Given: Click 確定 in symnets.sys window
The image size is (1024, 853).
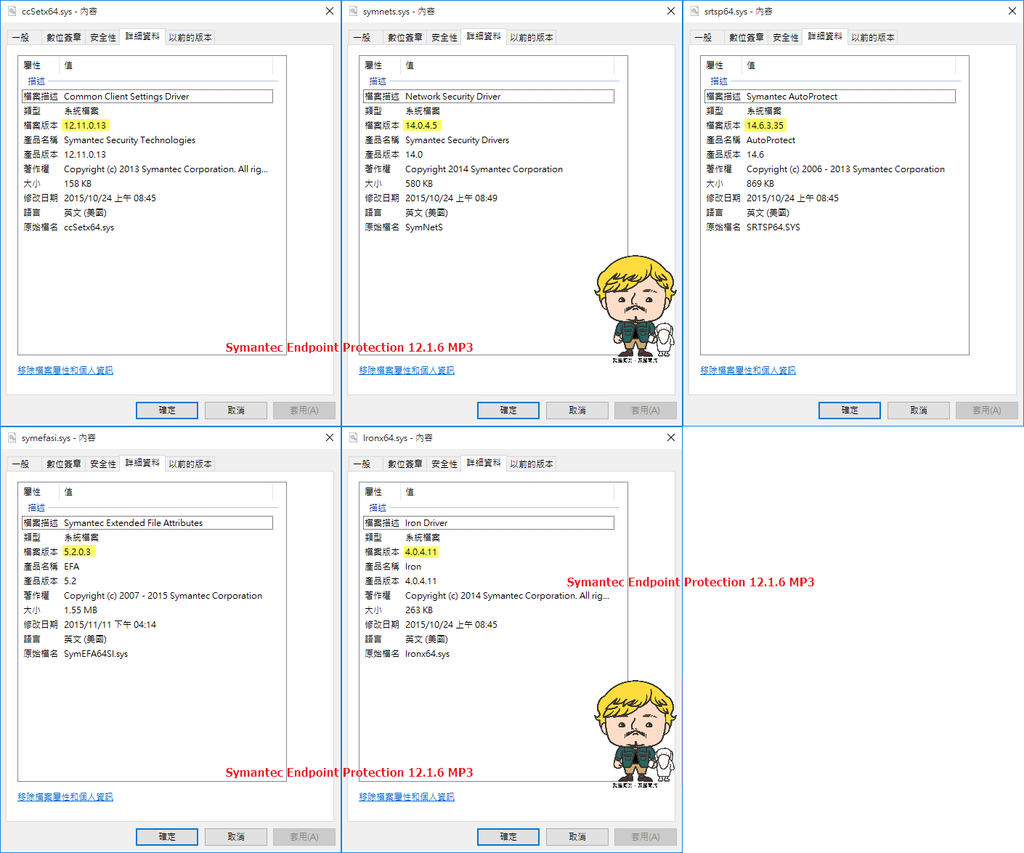Looking at the screenshot, I should pyautogui.click(x=508, y=410).
